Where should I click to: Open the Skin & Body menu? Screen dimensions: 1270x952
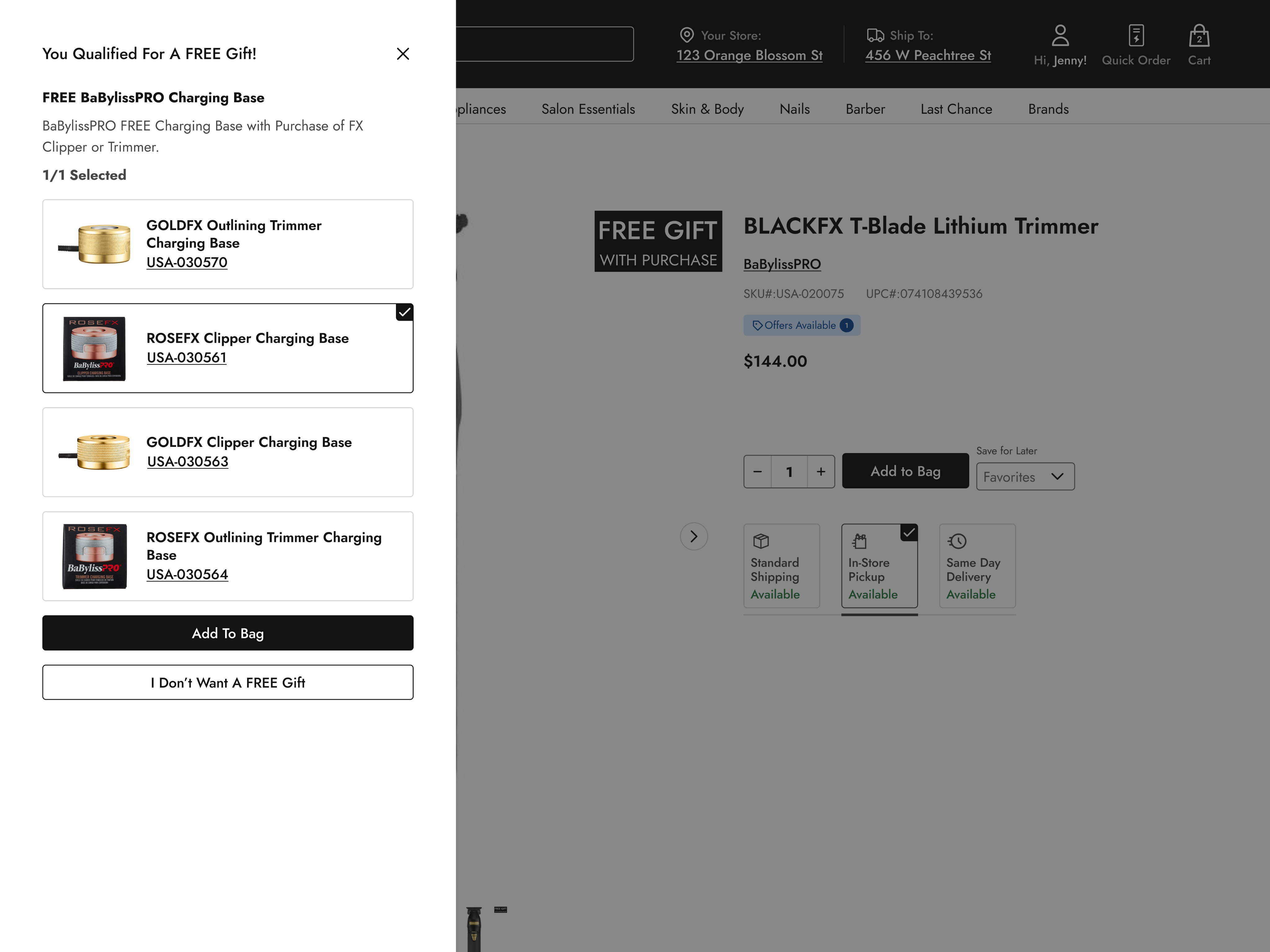tap(707, 109)
